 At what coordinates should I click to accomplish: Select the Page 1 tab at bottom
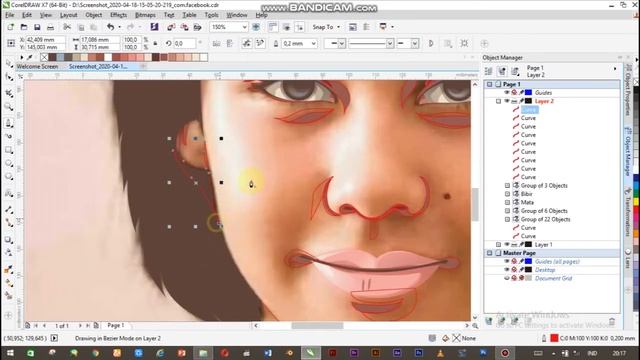(x=116, y=325)
